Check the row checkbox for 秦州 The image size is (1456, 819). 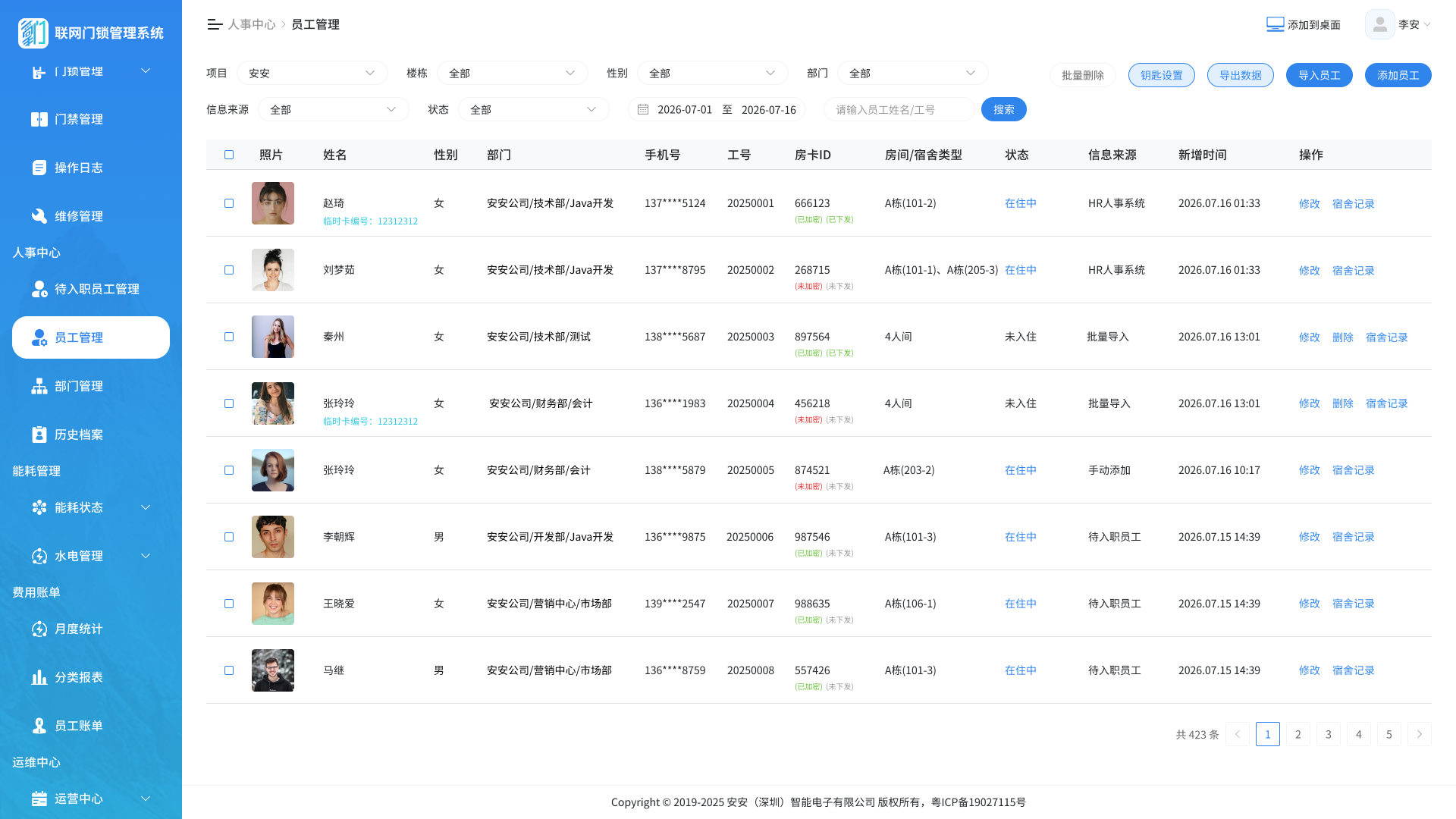click(229, 337)
